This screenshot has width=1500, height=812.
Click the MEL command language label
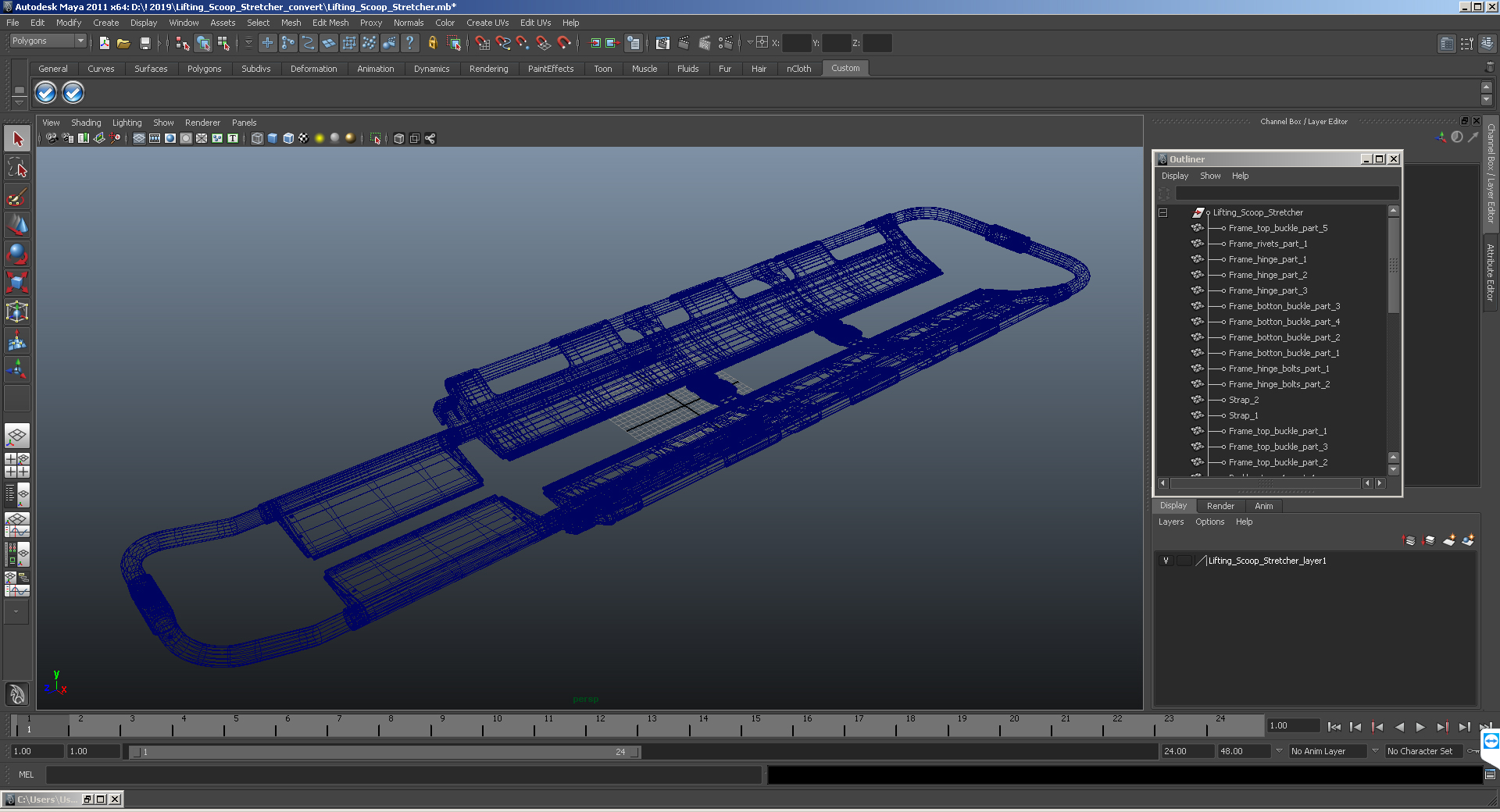pyautogui.click(x=27, y=775)
